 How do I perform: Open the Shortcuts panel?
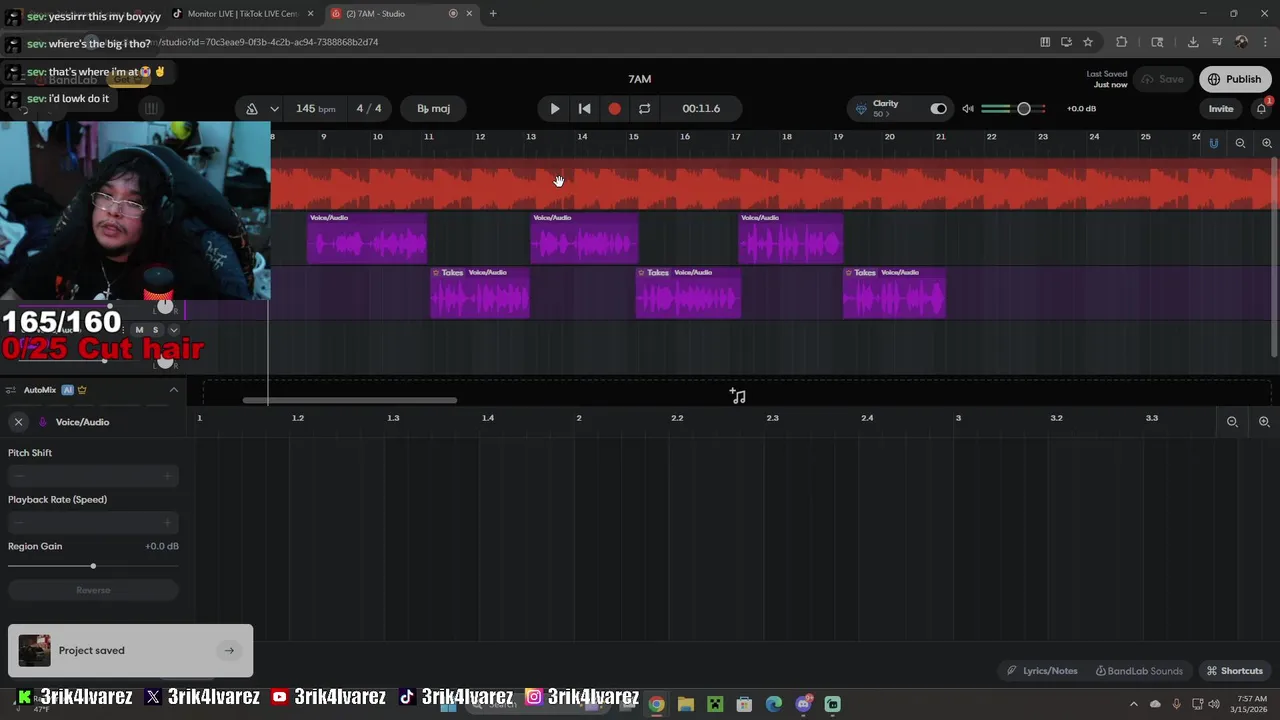pos(1235,671)
